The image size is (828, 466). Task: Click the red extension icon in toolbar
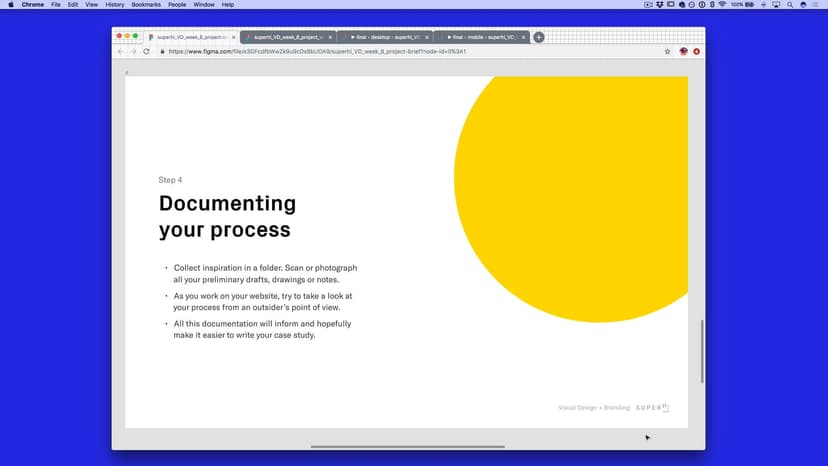[x=697, y=52]
